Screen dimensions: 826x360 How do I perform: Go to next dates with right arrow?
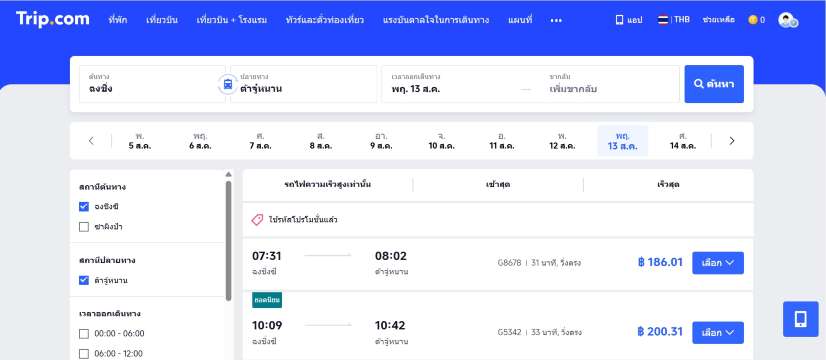pos(731,141)
